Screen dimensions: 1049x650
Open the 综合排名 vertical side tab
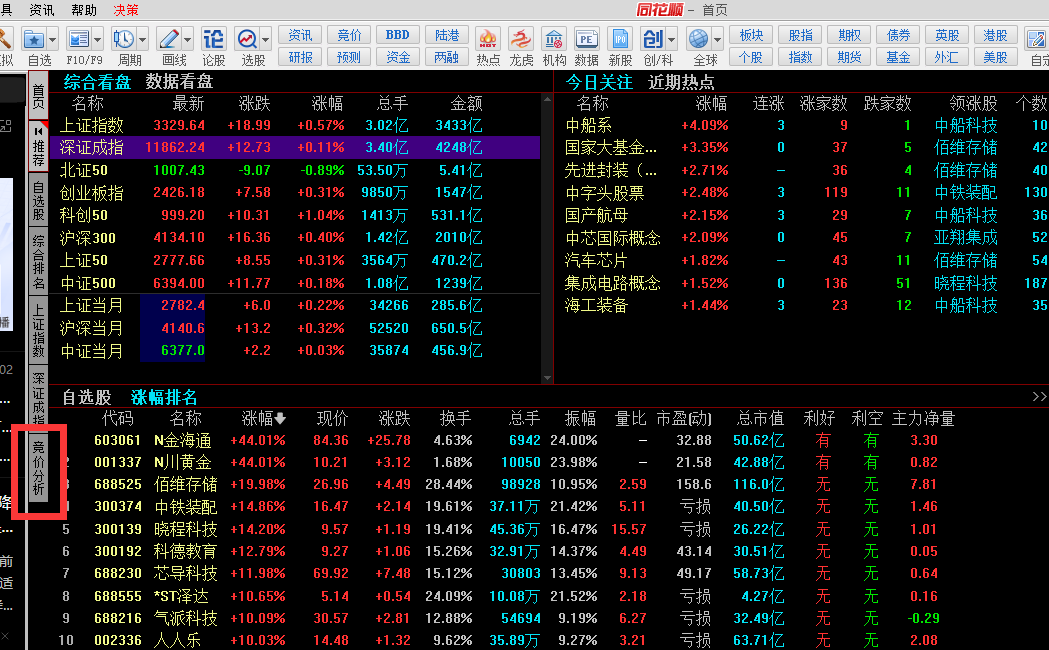39,261
